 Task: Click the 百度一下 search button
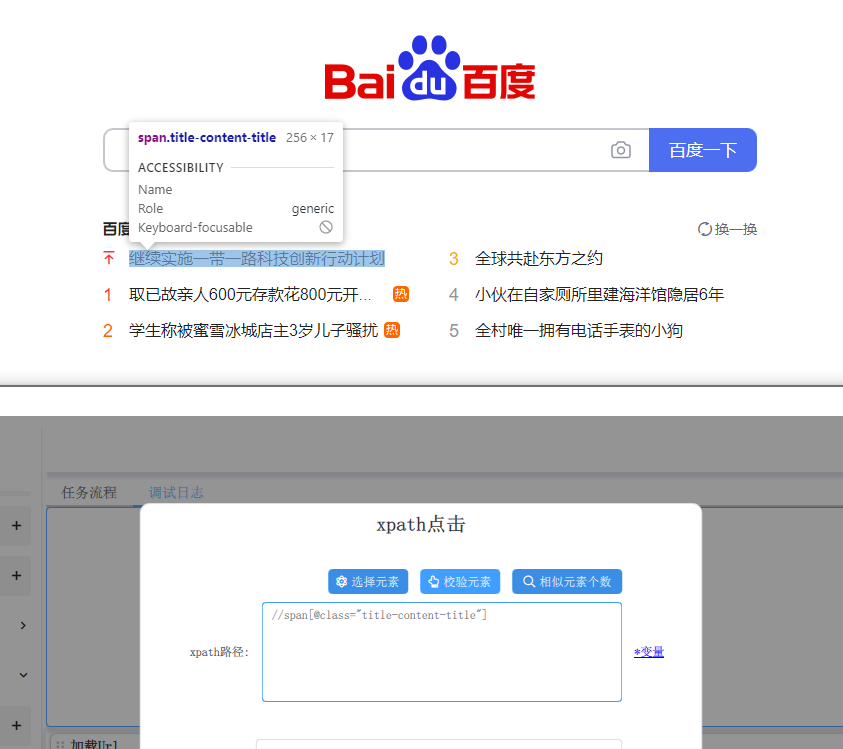pyautogui.click(x=703, y=150)
